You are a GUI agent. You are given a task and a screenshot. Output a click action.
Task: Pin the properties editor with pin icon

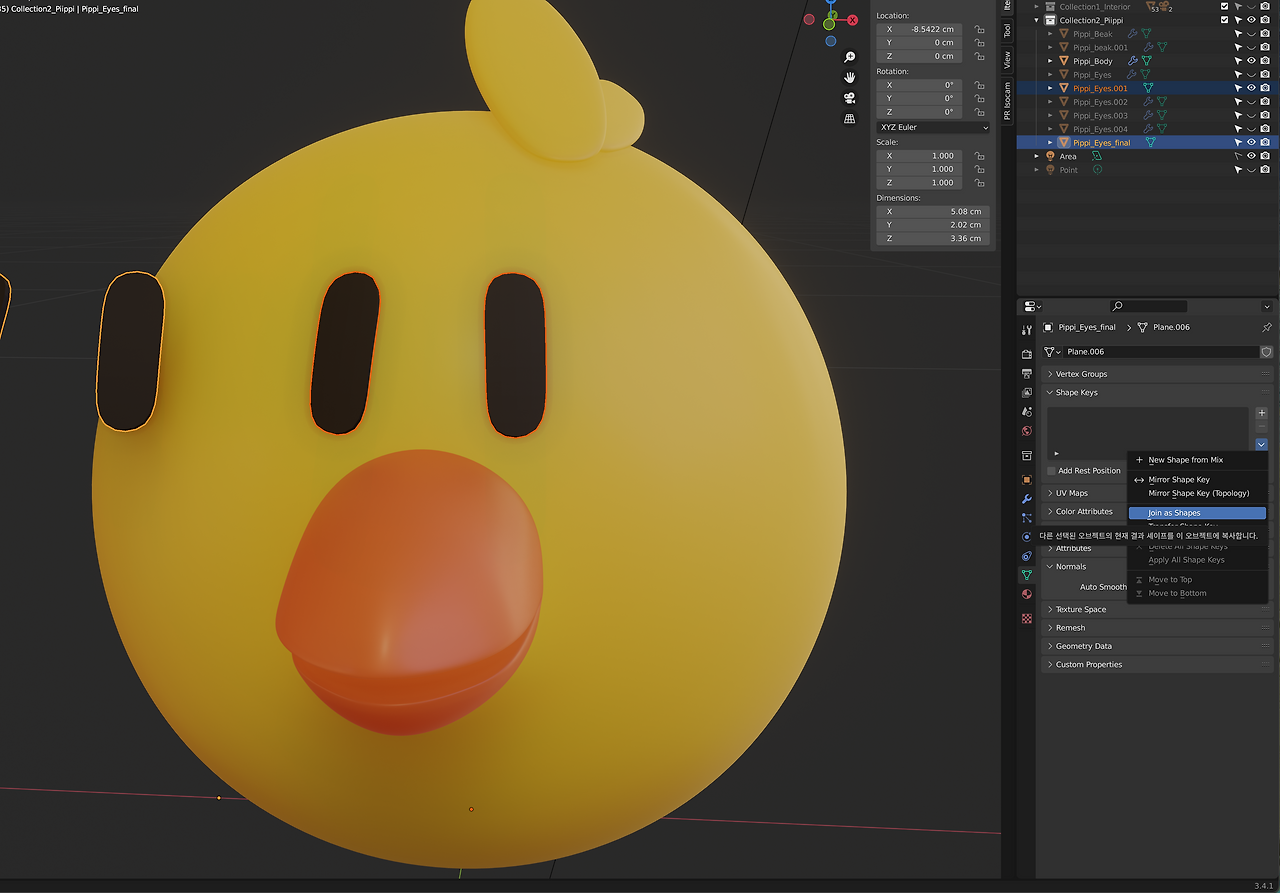tap(1266, 328)
